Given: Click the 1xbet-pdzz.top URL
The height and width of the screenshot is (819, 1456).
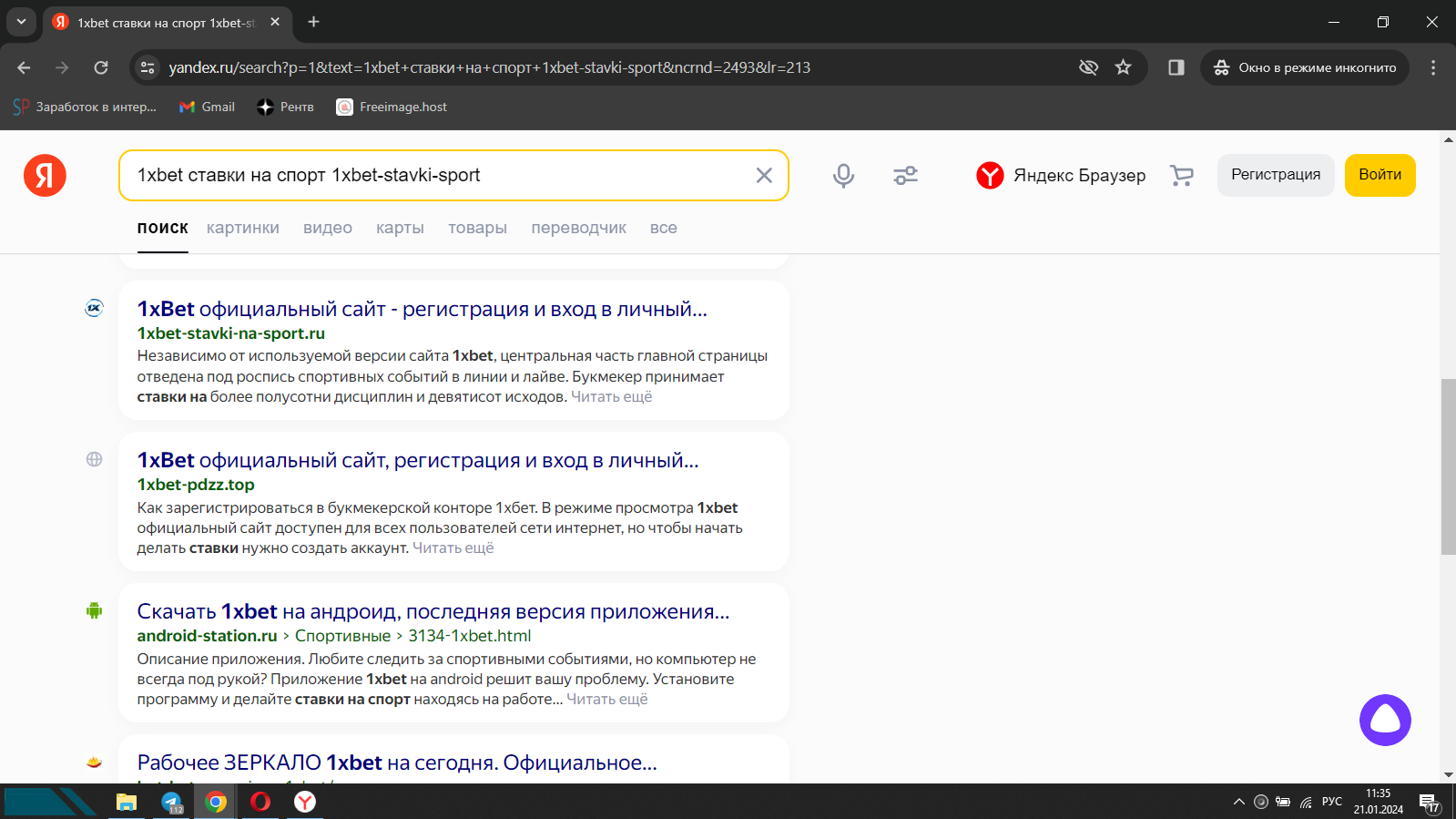Looking at the screenshot, I should [196, 485].
